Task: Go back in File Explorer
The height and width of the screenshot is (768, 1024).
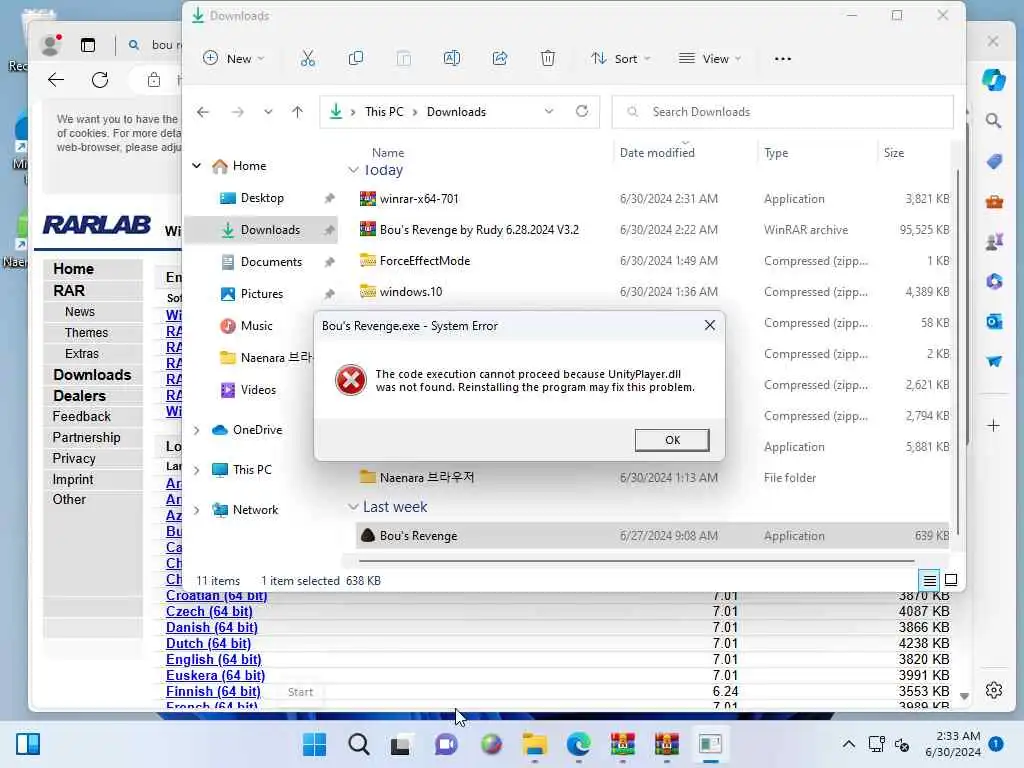Action: 203,112
